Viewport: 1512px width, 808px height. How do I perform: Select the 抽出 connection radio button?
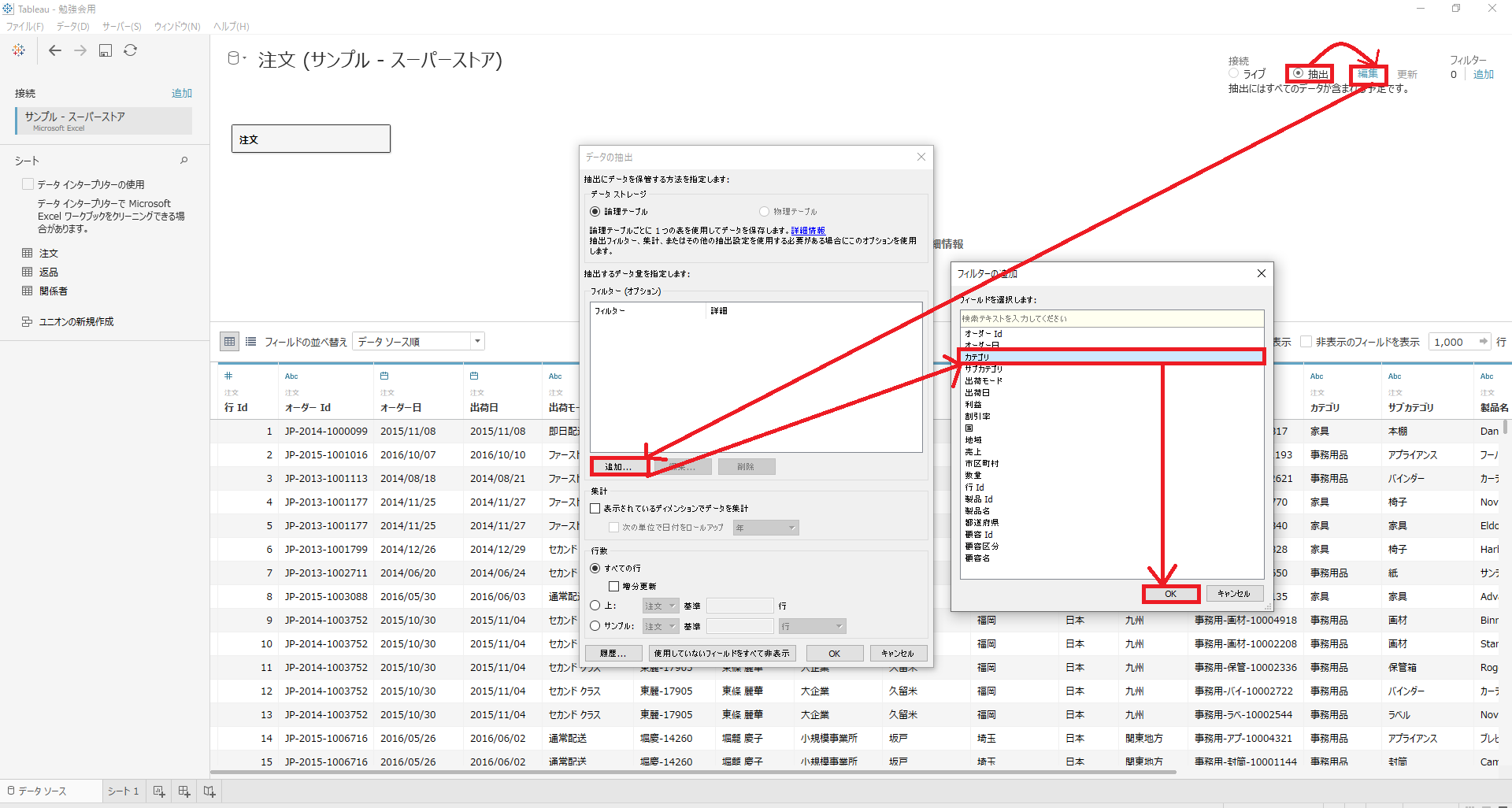tap(1298, 73)
